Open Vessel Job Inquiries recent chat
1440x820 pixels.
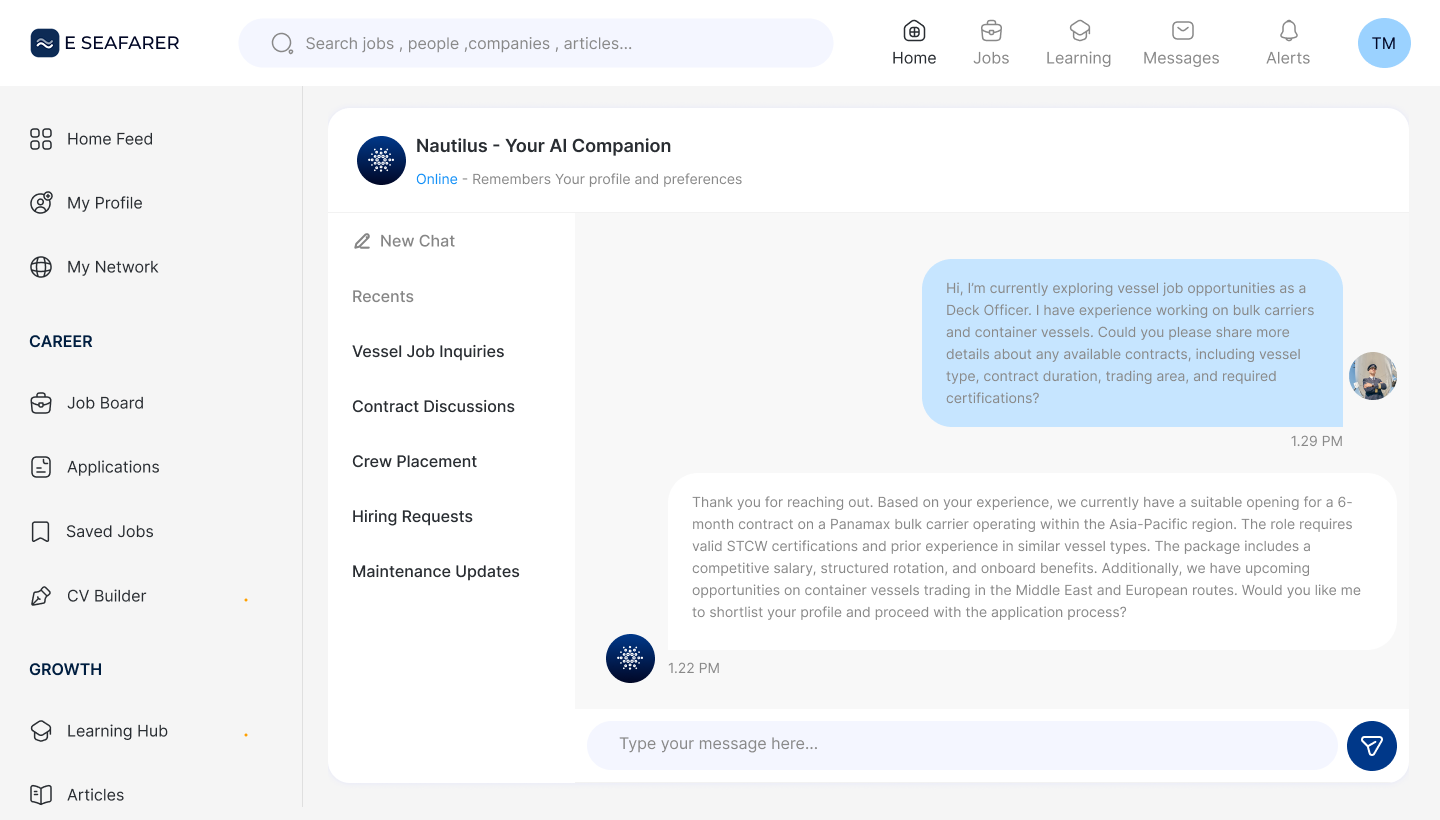pyautogui.click(x=428, y=351)
